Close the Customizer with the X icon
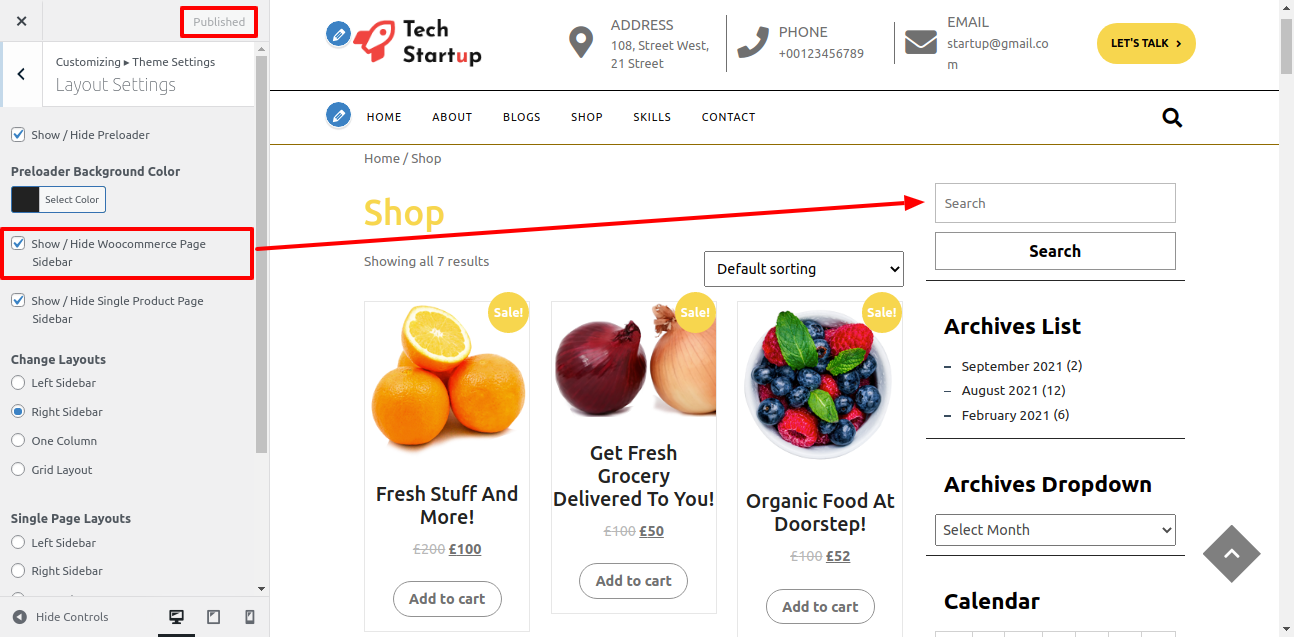The image size is (1294, 637). click(x=22, y=21)
